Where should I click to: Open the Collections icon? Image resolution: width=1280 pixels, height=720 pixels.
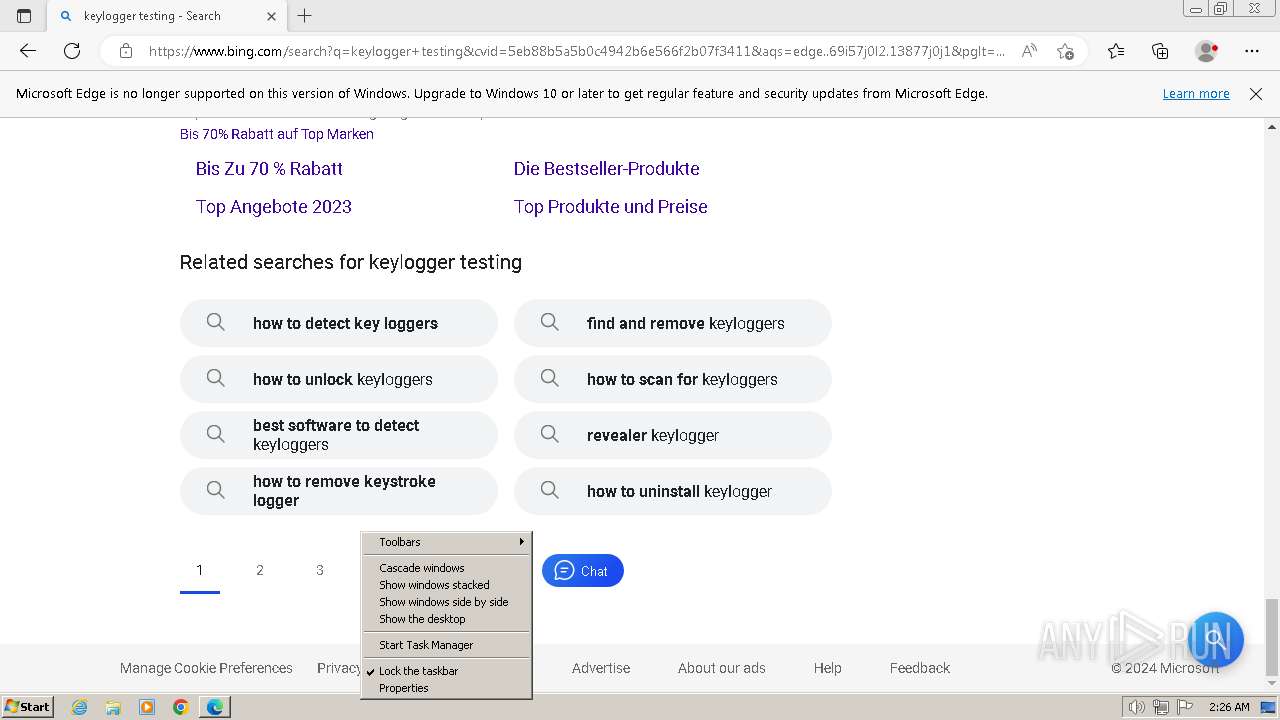point(1160,51)
